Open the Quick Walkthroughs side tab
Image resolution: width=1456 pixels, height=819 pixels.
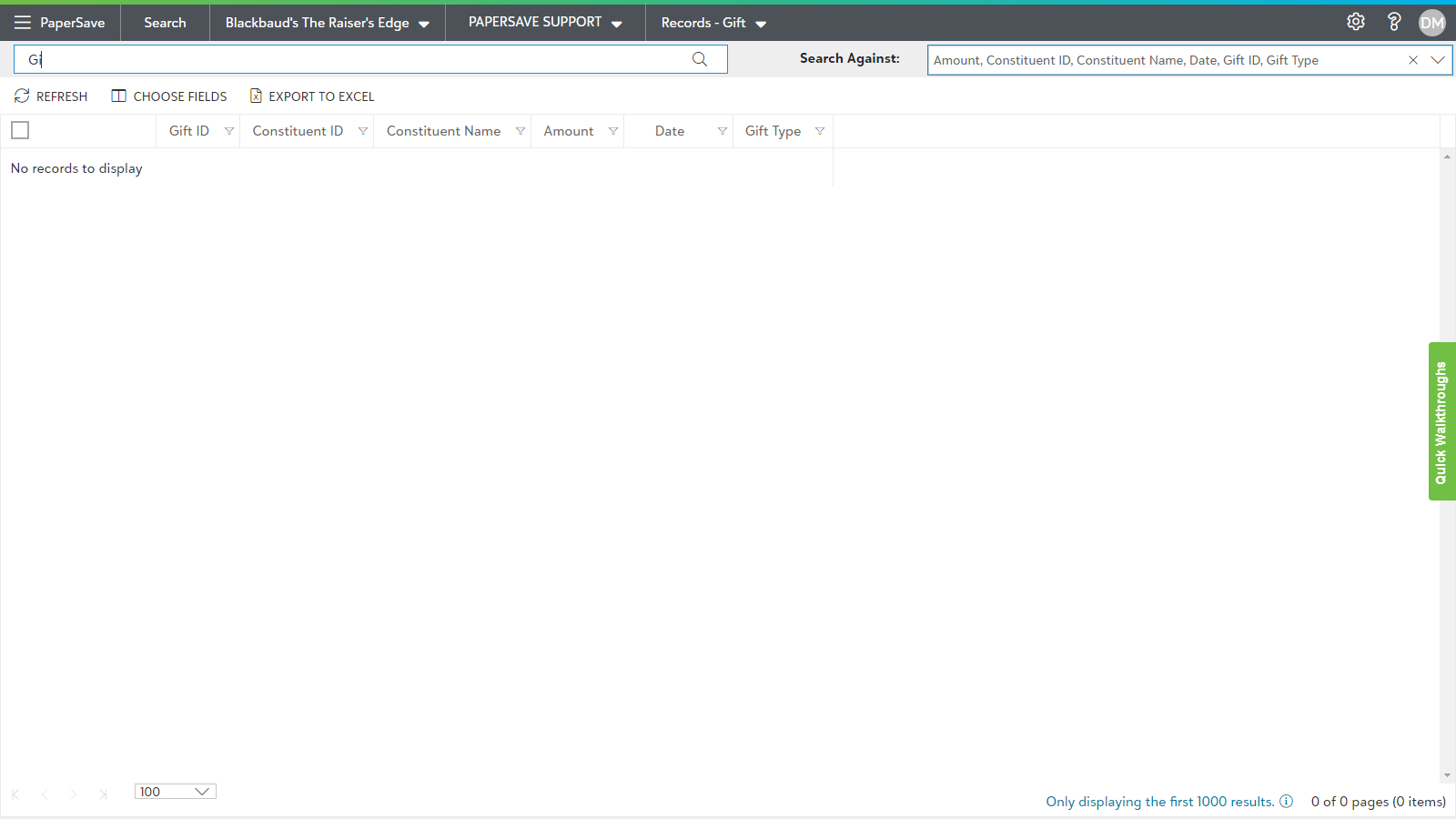coord(1441,421)
